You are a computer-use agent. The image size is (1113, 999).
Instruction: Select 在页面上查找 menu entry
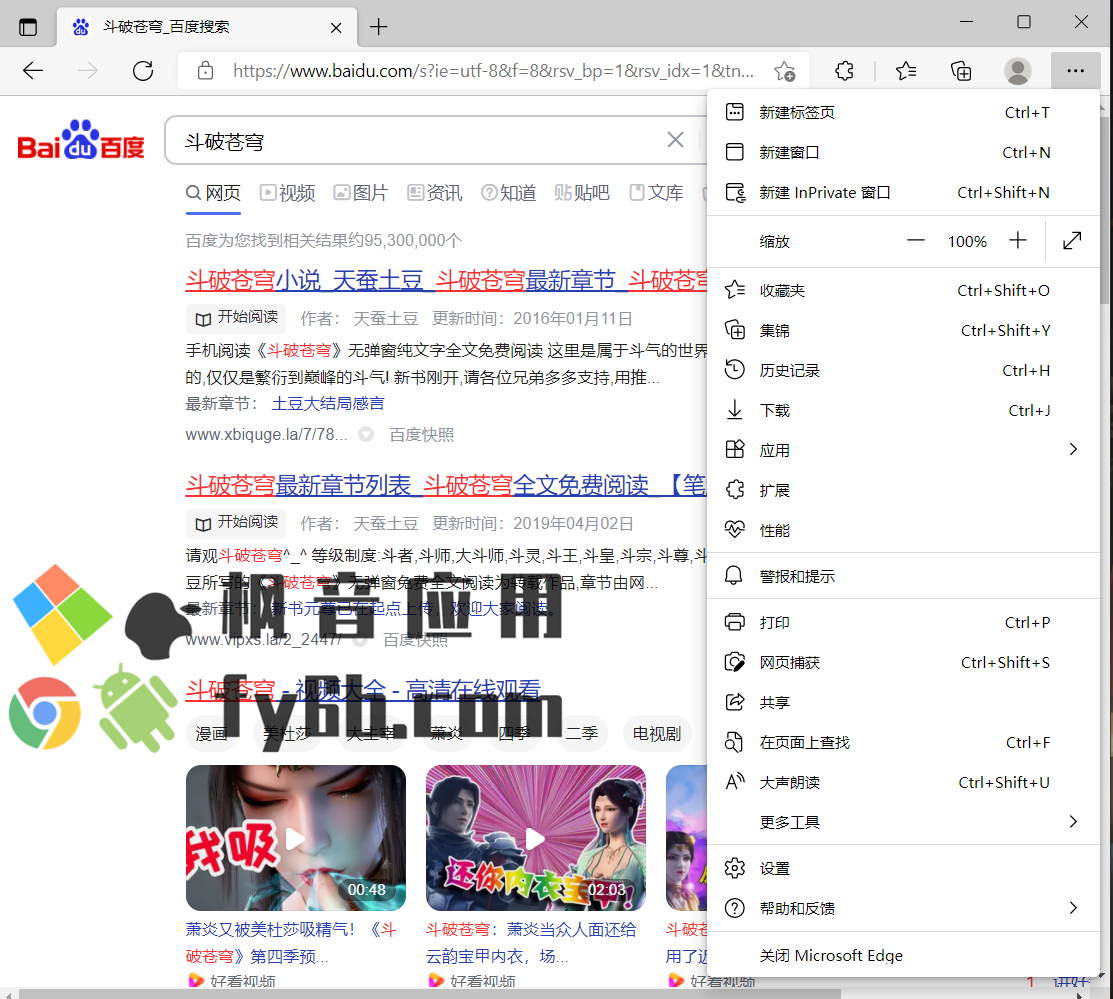[x=903, y=743]
